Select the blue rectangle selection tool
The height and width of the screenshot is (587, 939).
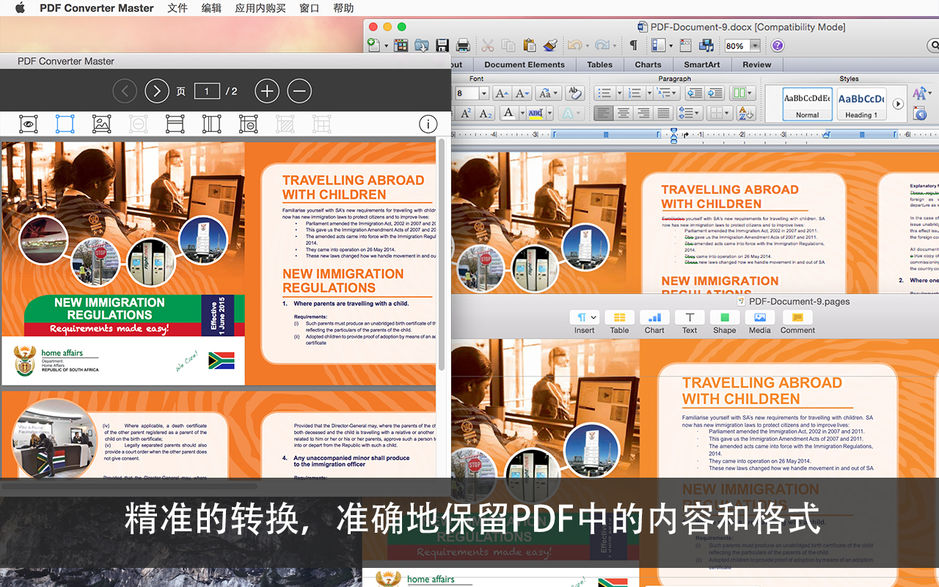(63, 124)
